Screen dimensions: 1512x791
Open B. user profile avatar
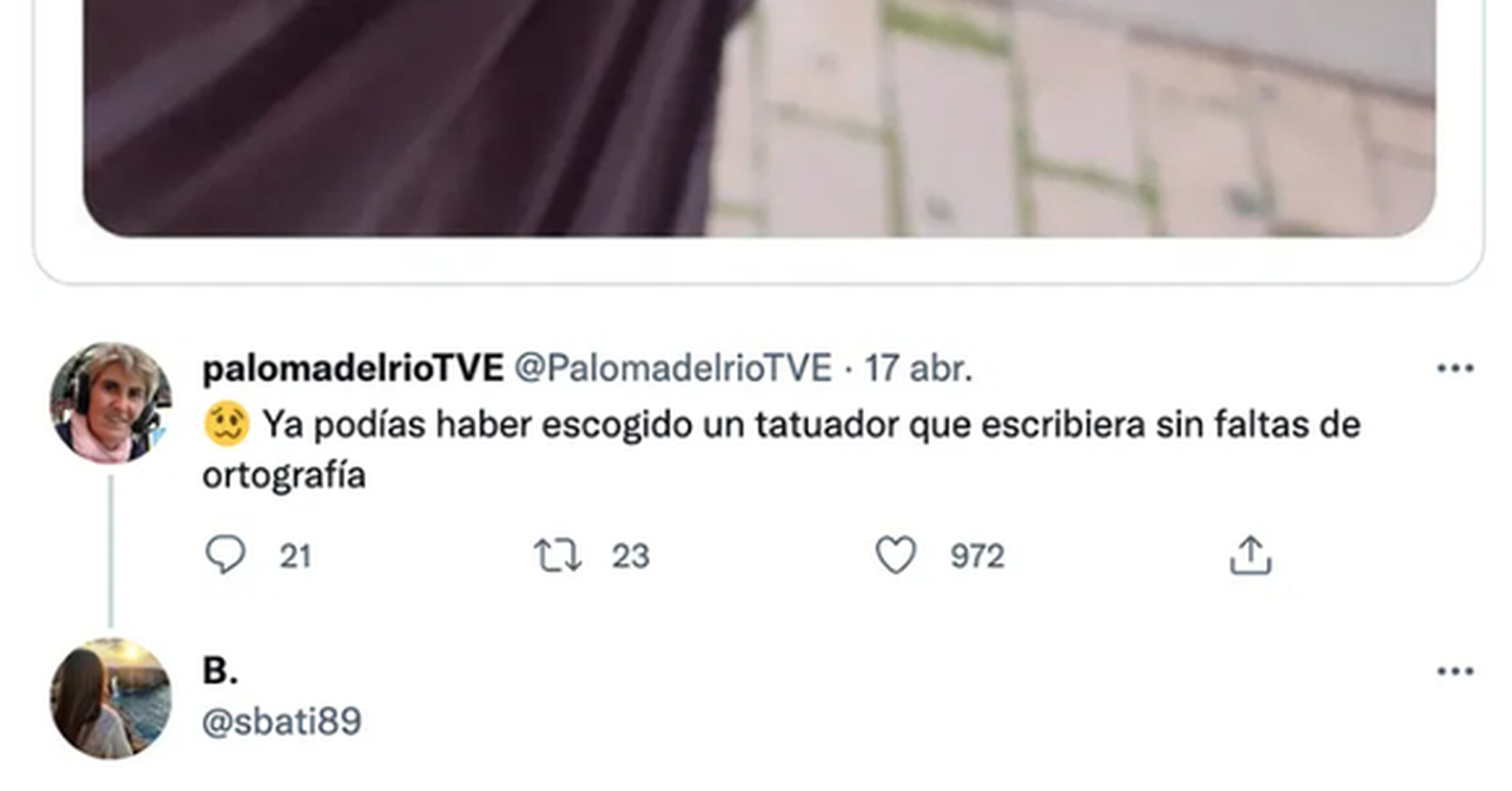(111, 698)
